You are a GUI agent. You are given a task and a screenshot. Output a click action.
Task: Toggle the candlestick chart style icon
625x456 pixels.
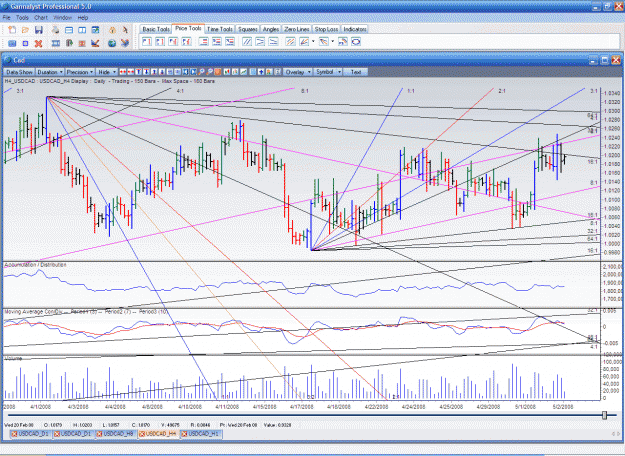pos(227,72)
